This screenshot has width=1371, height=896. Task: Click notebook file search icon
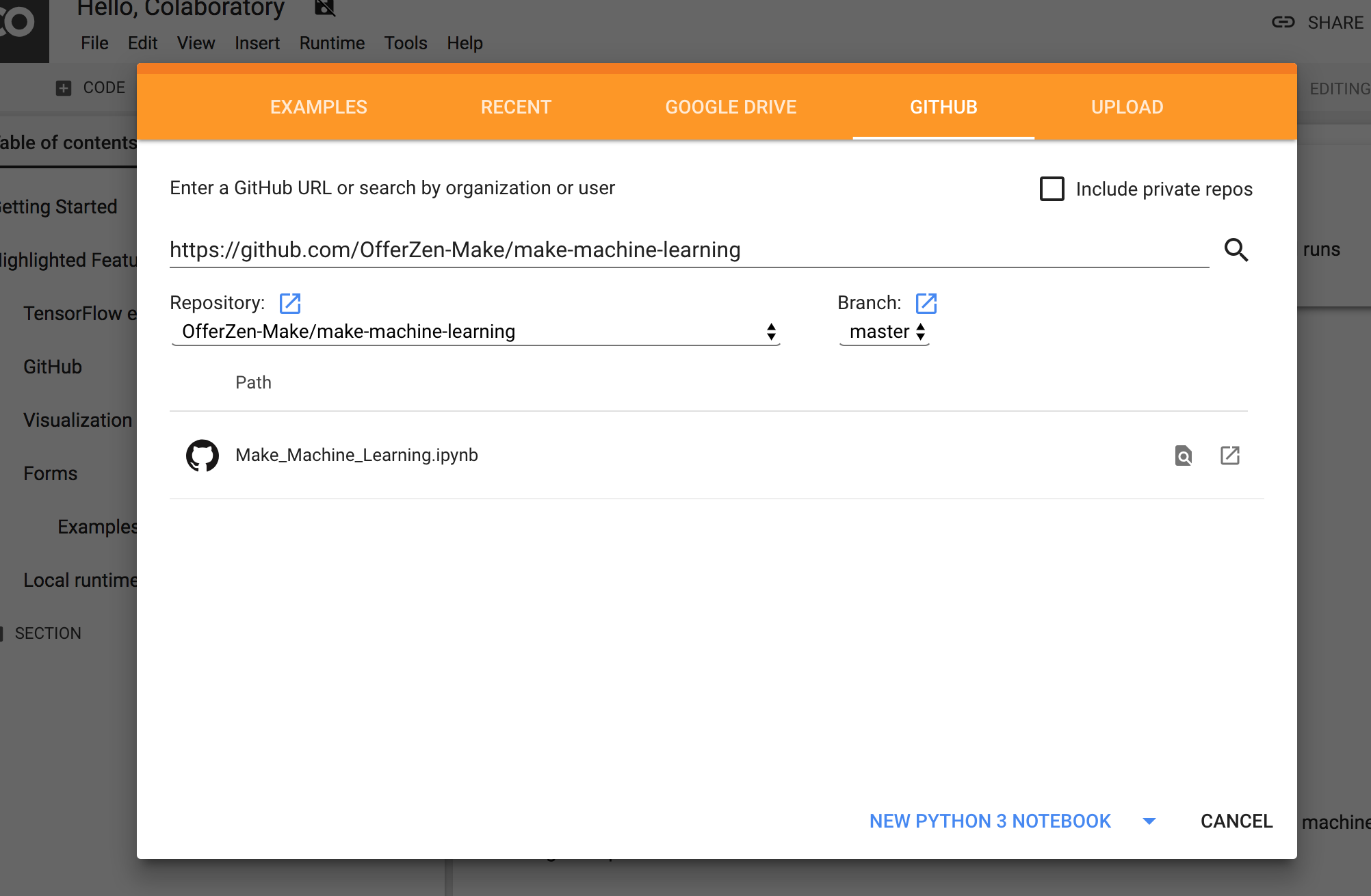[1184, 456]
